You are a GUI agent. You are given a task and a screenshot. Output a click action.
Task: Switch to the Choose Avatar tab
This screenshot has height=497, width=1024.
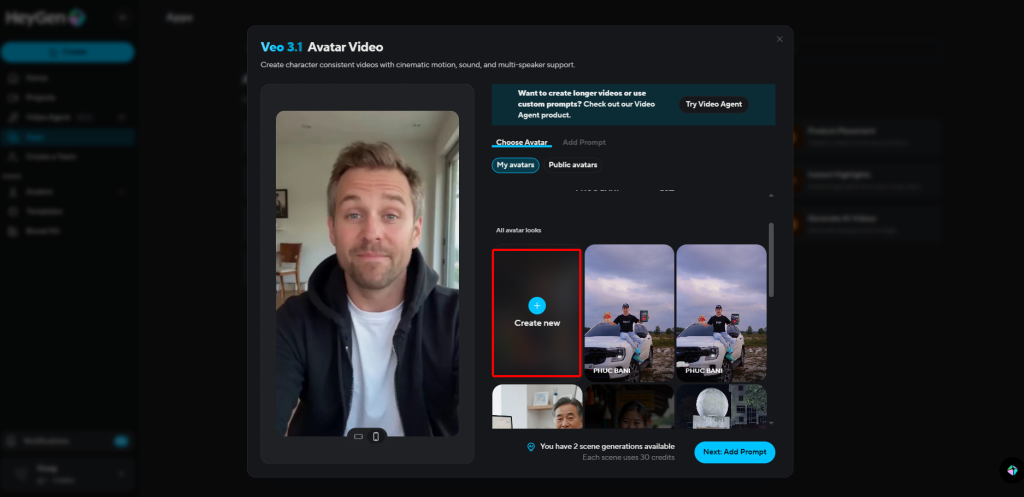tap(521, 143)
